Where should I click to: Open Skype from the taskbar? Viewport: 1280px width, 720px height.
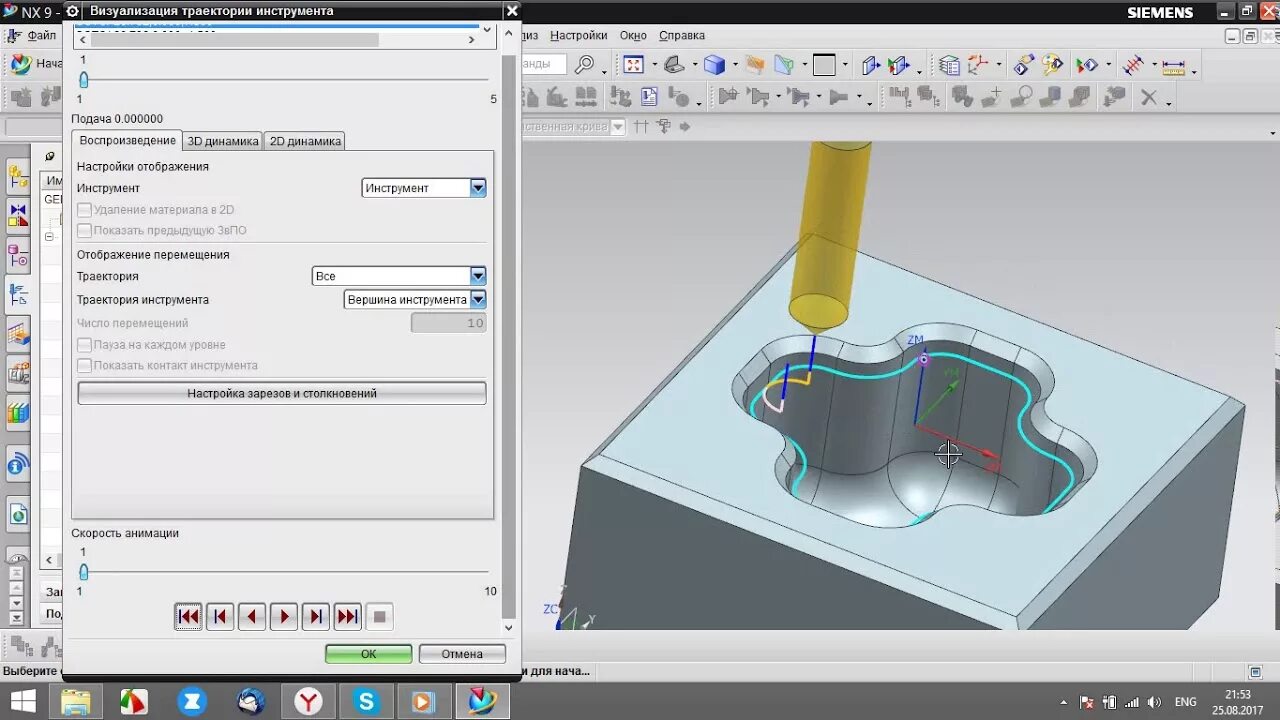[366, 701]
